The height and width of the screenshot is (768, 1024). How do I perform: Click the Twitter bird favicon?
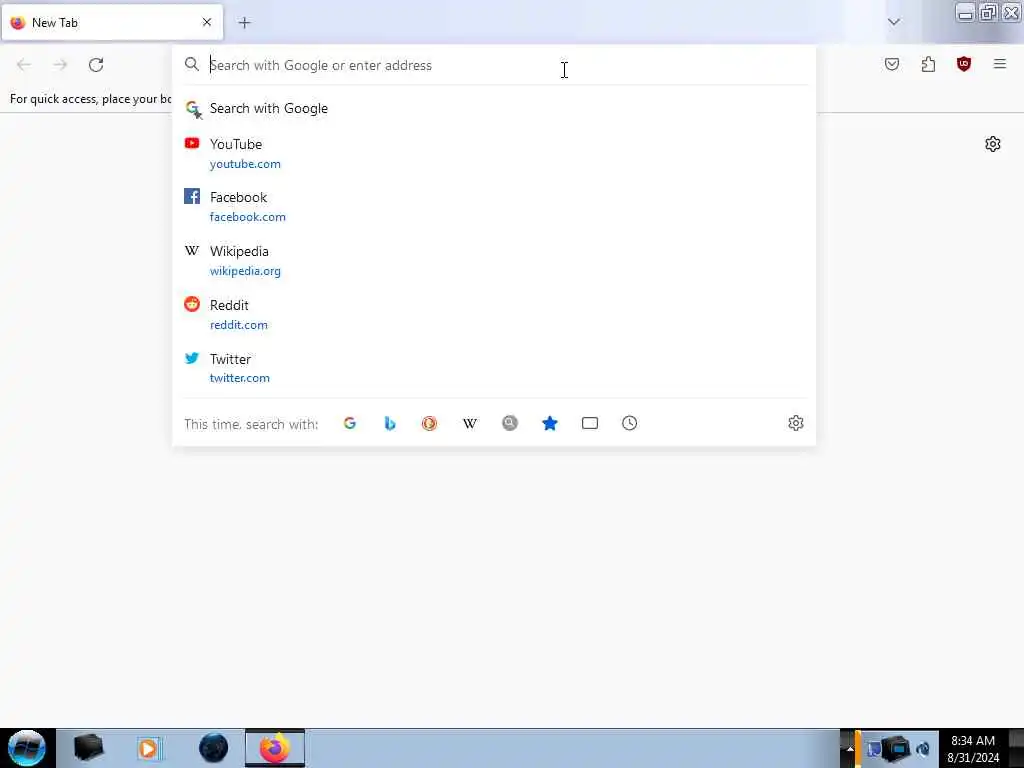[x=191, y=358]
